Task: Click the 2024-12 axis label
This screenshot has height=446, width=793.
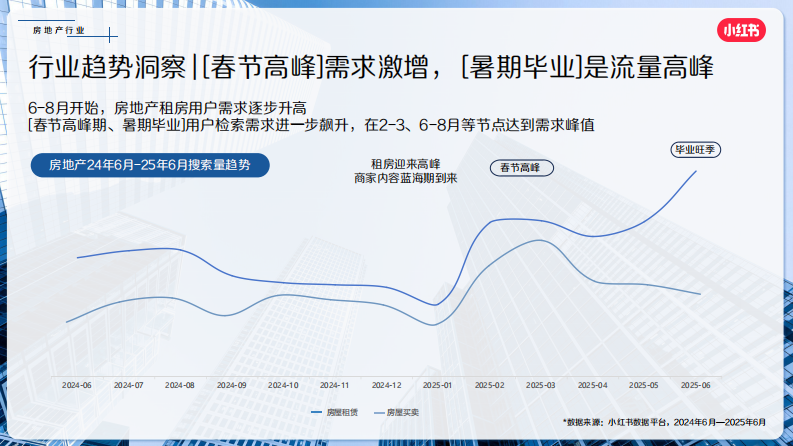Action: pos(386,385)
